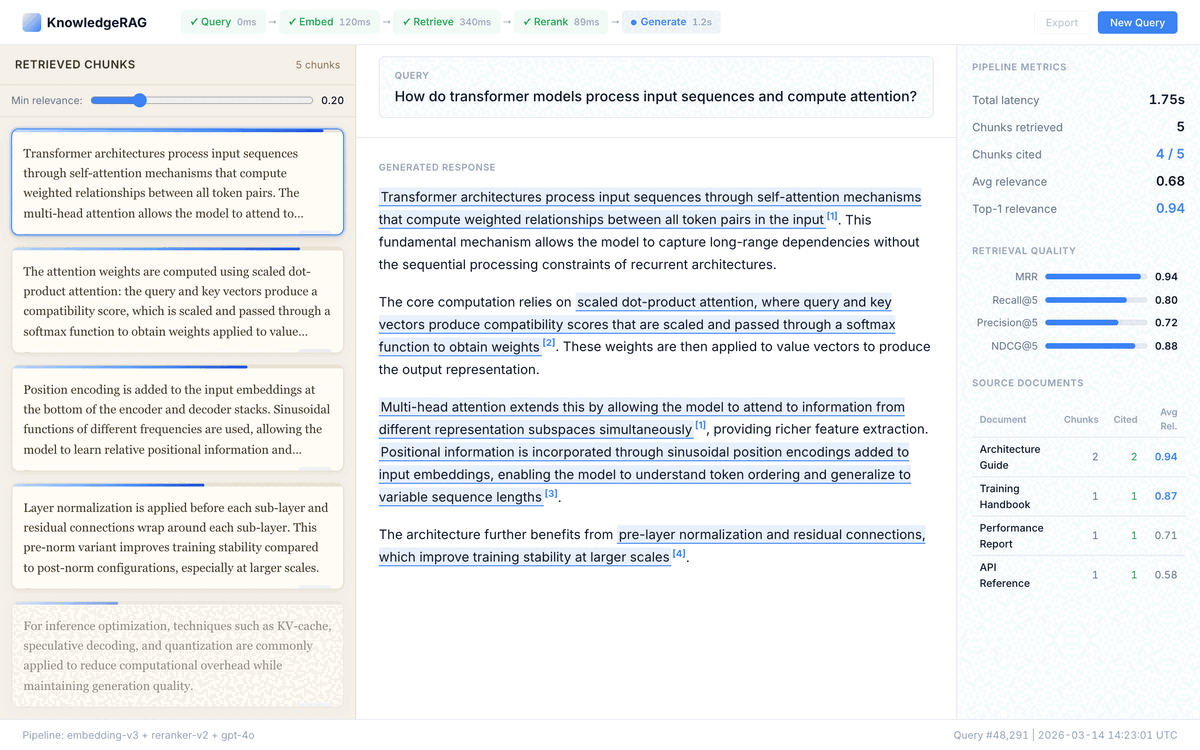Click the Export button

coord(1061,22)
